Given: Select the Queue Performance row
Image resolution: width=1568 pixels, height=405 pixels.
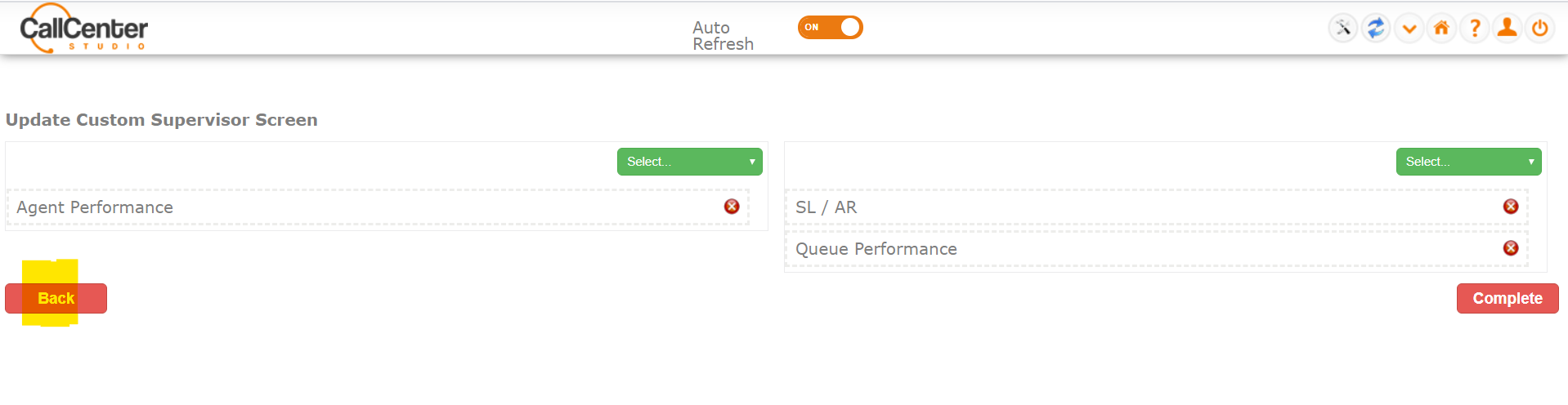Looking at the screenshot, I should [1156, 249].
